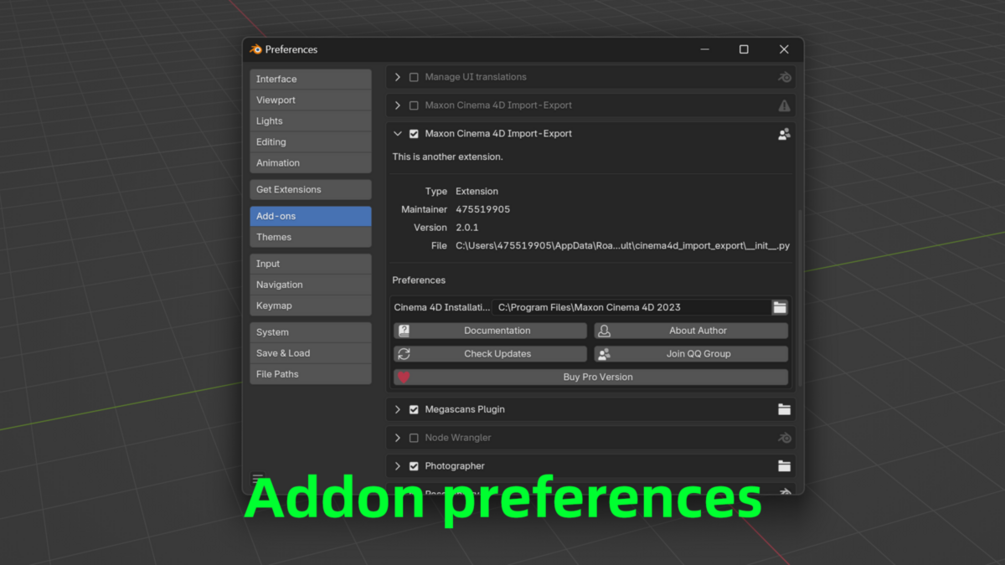Maximize the Preferences window
The width and height of the screenshot is (1005, 565).
coord(743,49)
